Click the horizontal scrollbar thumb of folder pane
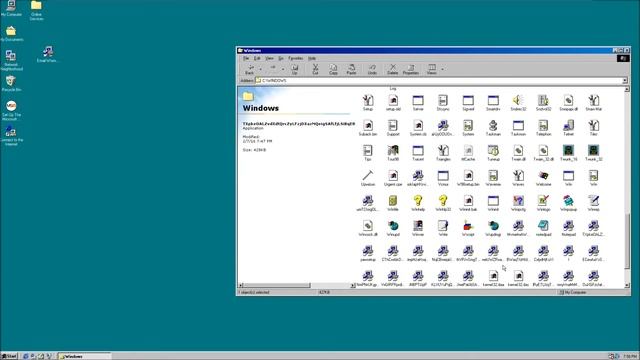The width and height of the screenshot is (640, 360). click(277, 285)
